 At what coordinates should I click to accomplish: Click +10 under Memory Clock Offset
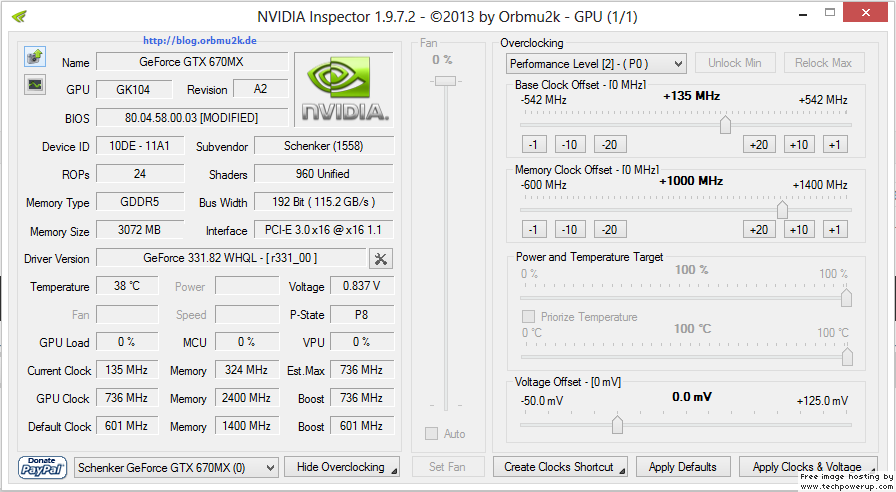coord(799,230)
